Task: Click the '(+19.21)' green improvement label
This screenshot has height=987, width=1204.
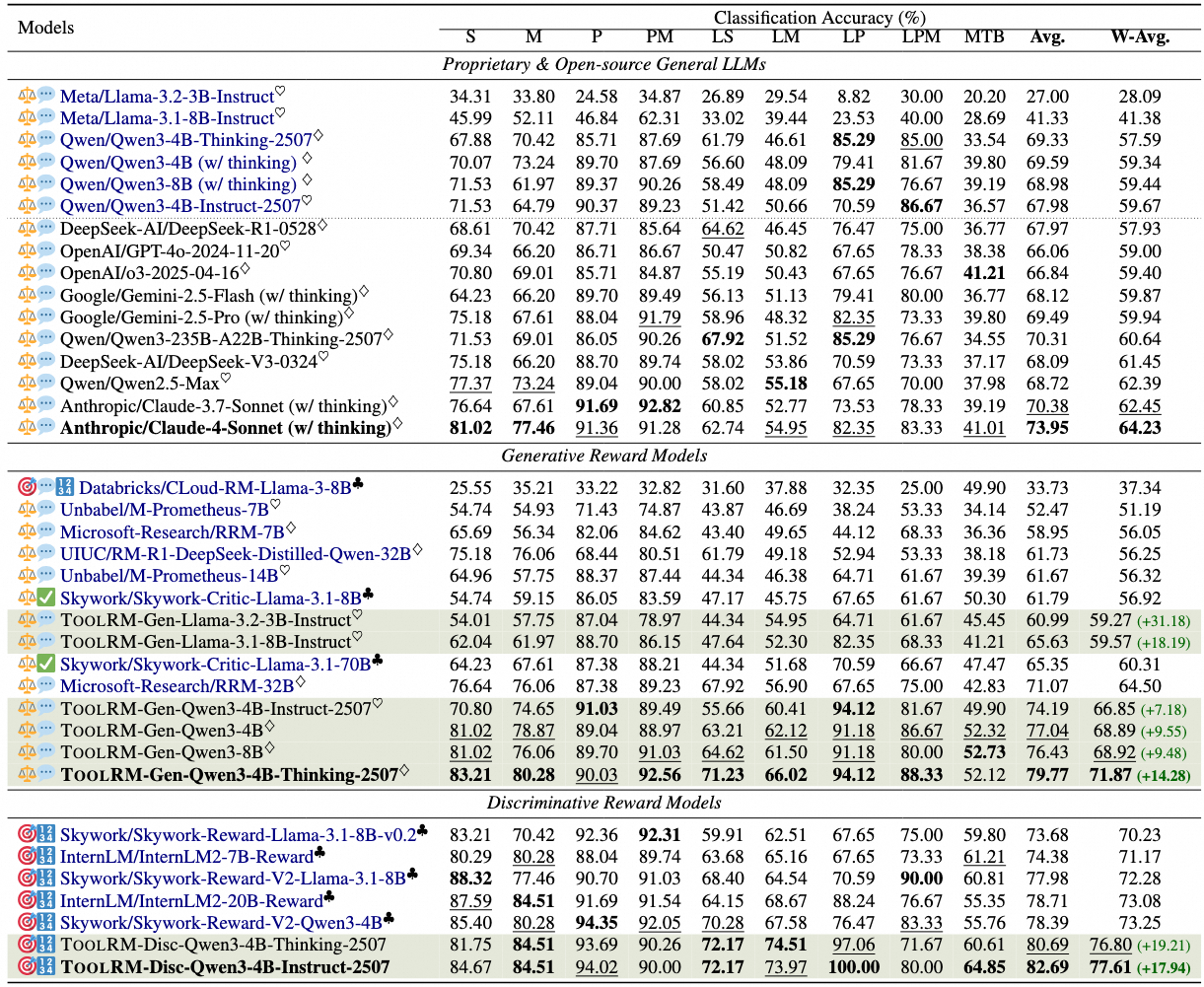Action: pyautogui.click(x=1165, y=946)
